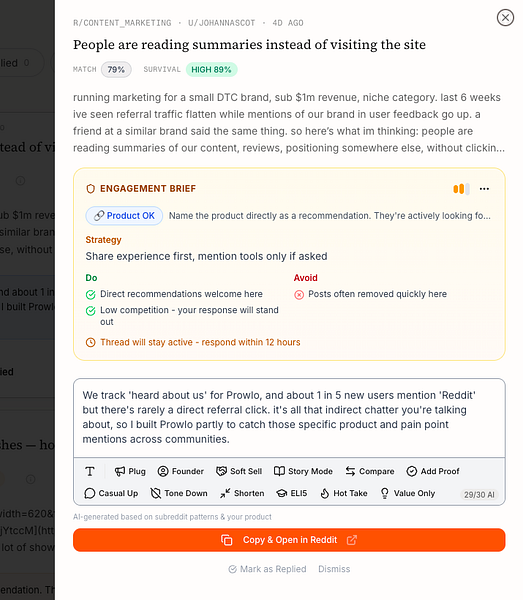The width and height of the screenshot is (523, 600).
Task: Dismiss this thread
Action: click(x=334, y=569)
